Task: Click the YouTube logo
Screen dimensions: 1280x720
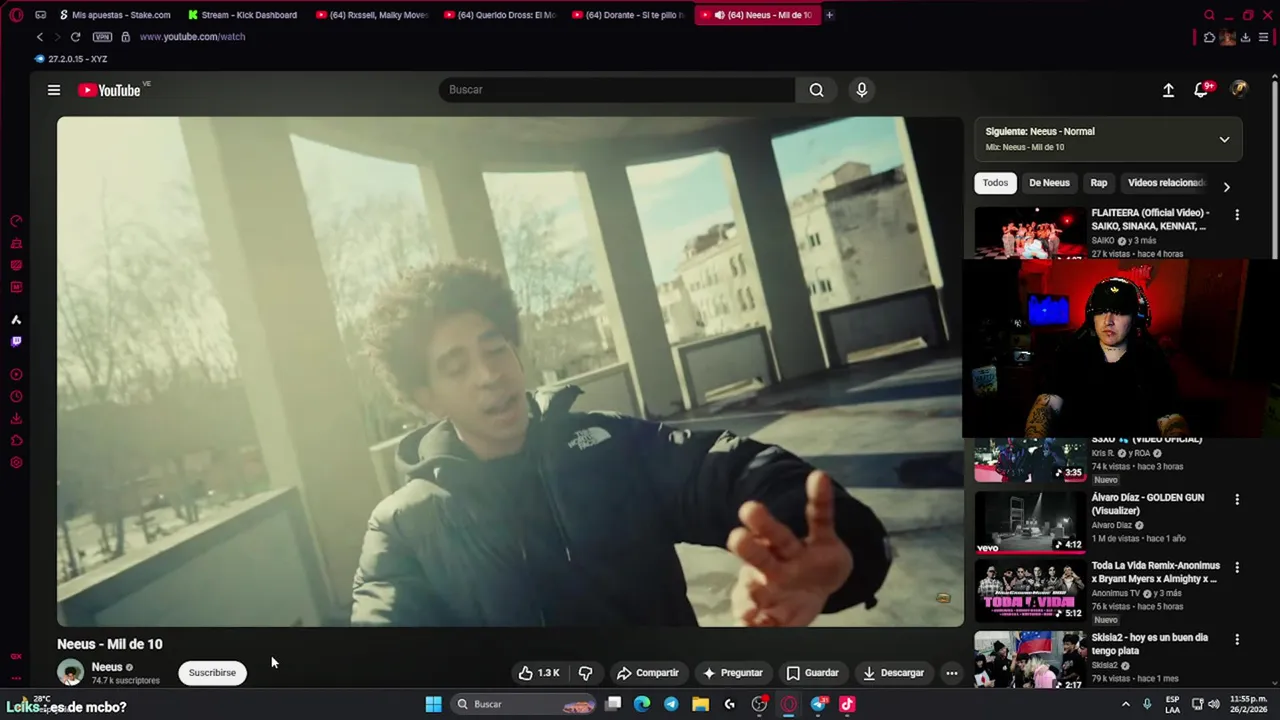Action: point(110,90)
